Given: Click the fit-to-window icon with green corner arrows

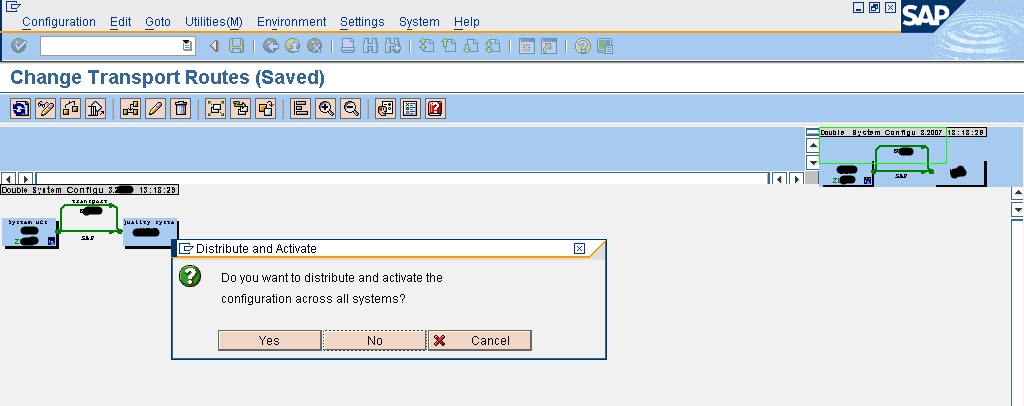Looking at the screenshot, I should click(216, 108).
